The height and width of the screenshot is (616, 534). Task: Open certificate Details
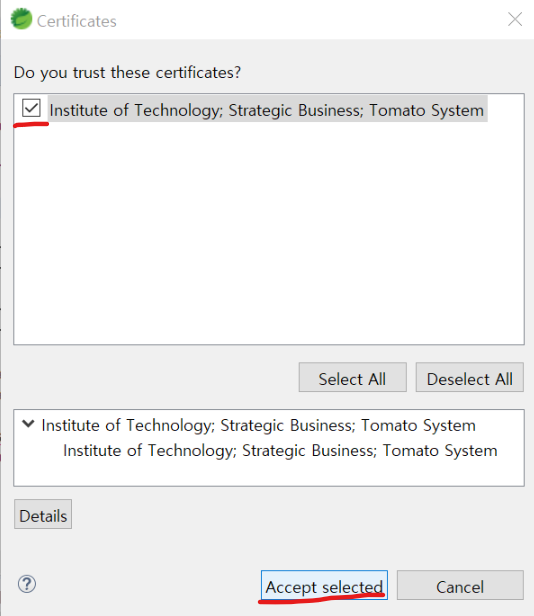(x=43, y=514)
